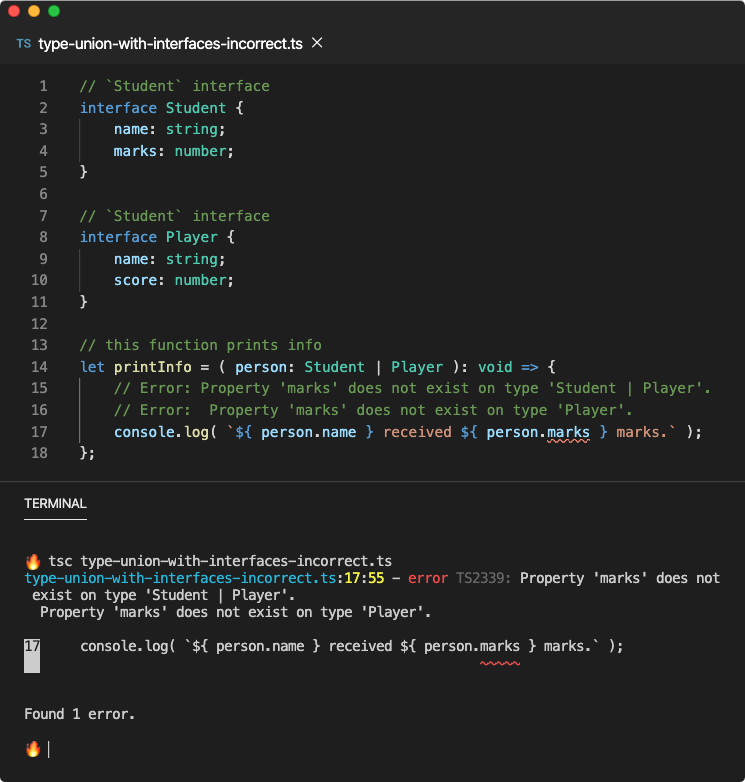Image resolution: width=745 pixels, height=782 pixels.
Task: Click the TS2339 error code in terminal
Action: [483, 578]
